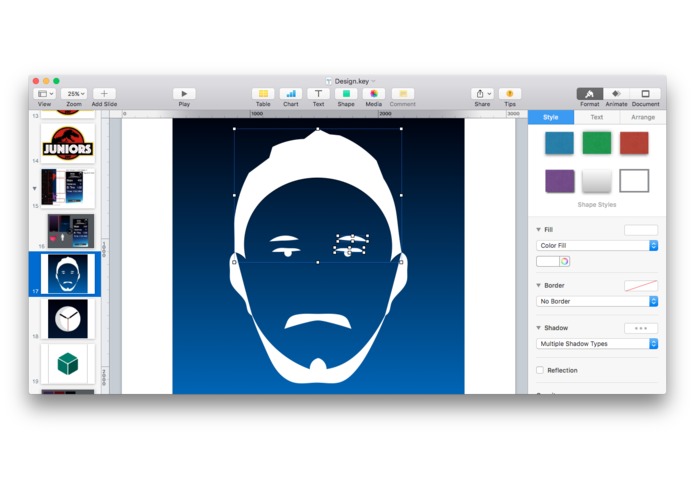Select the clock slide 18 thumbnail
The height and width of the screenshot is (494, 695).
[68, 319]
